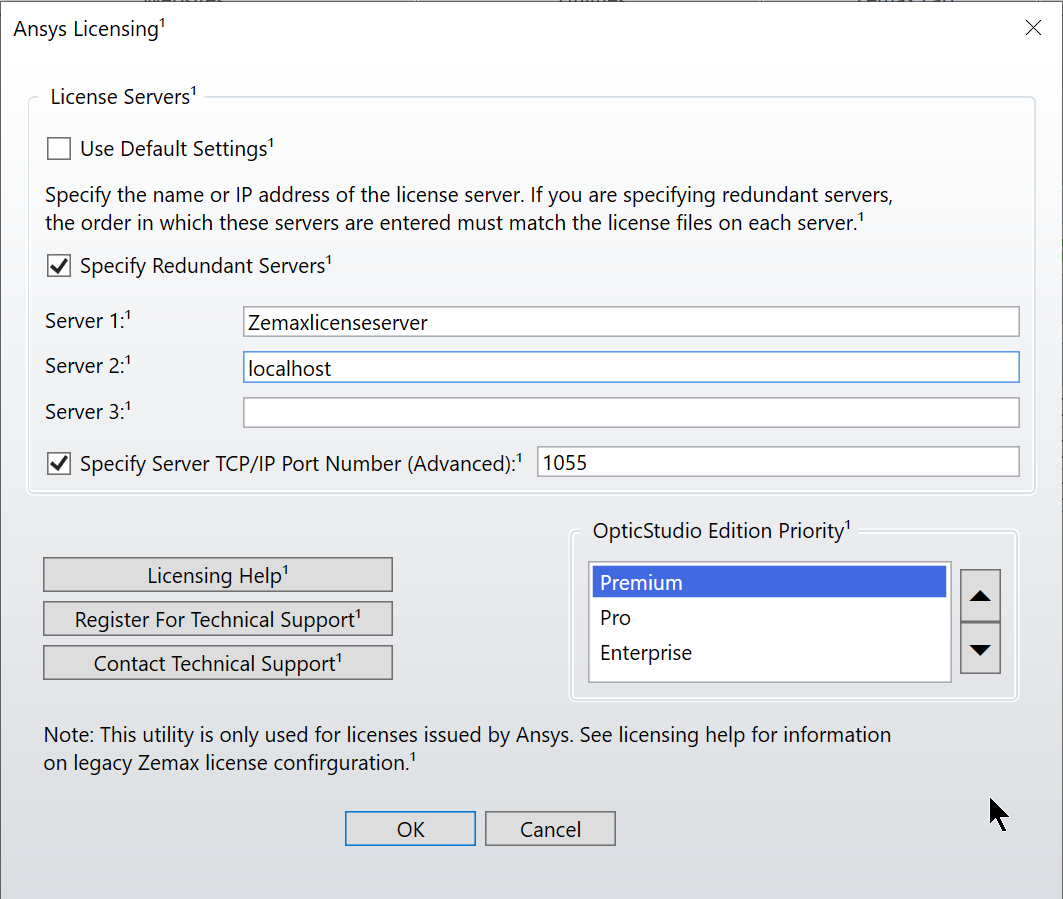Image resolution: width=1063 pixels, height=899 pixels.
Task: Focus the Server 2 localhost field
Action: pos(631,367)
